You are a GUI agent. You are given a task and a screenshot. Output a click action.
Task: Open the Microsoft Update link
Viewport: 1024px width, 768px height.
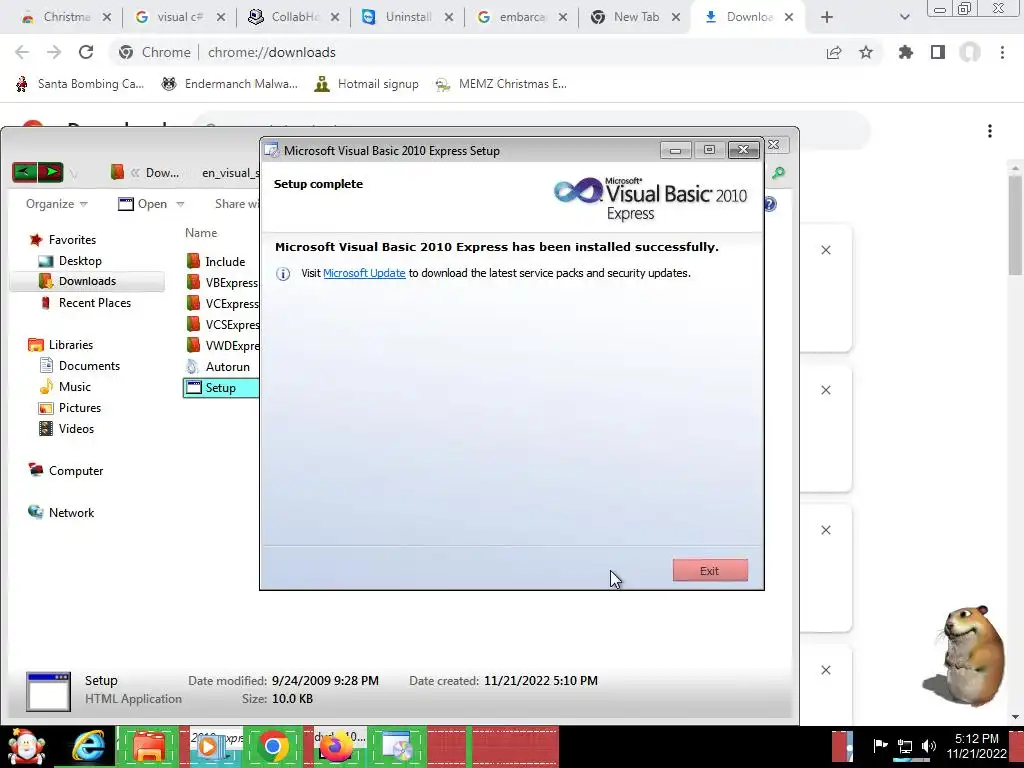[364, 273]
